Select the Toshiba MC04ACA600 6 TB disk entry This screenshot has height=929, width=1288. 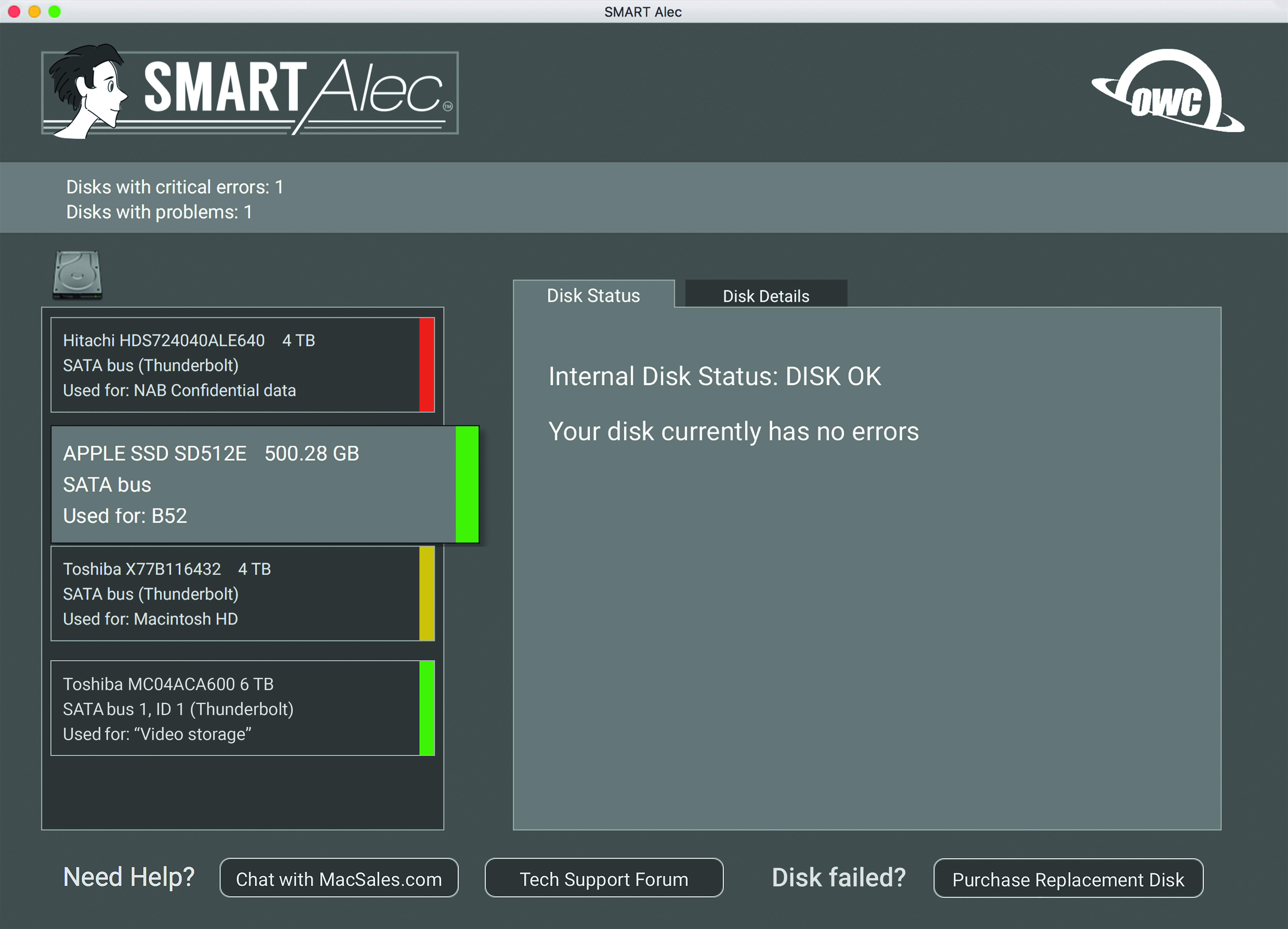242,708
